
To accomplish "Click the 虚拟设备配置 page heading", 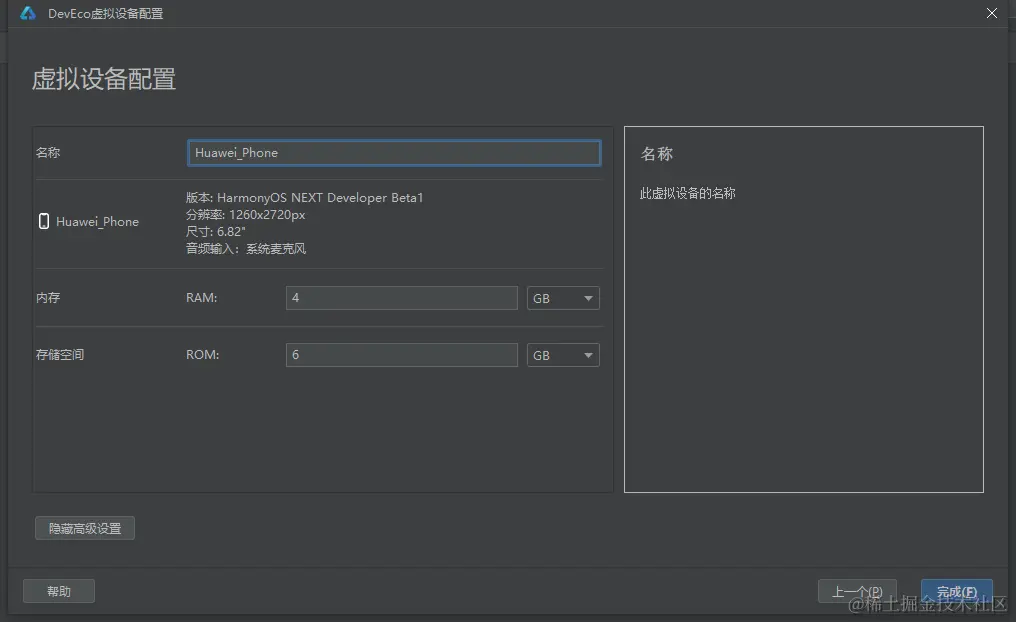I will [104, 79].
